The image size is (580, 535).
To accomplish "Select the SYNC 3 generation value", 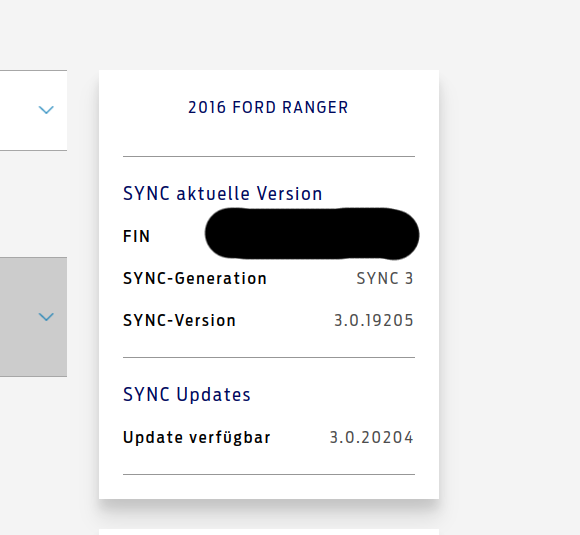I will (385, 279).
